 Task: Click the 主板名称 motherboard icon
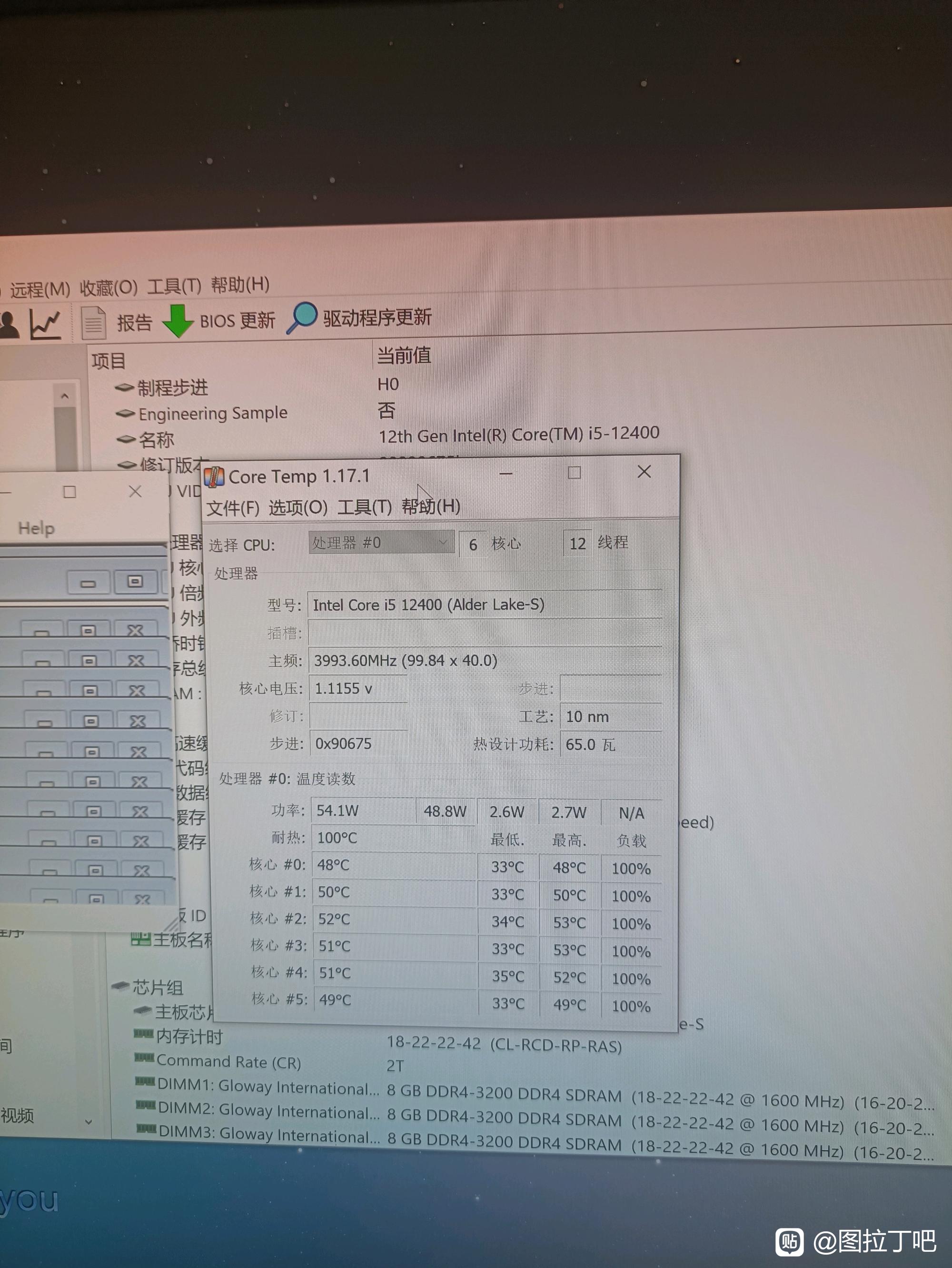(x=141, y=939)
